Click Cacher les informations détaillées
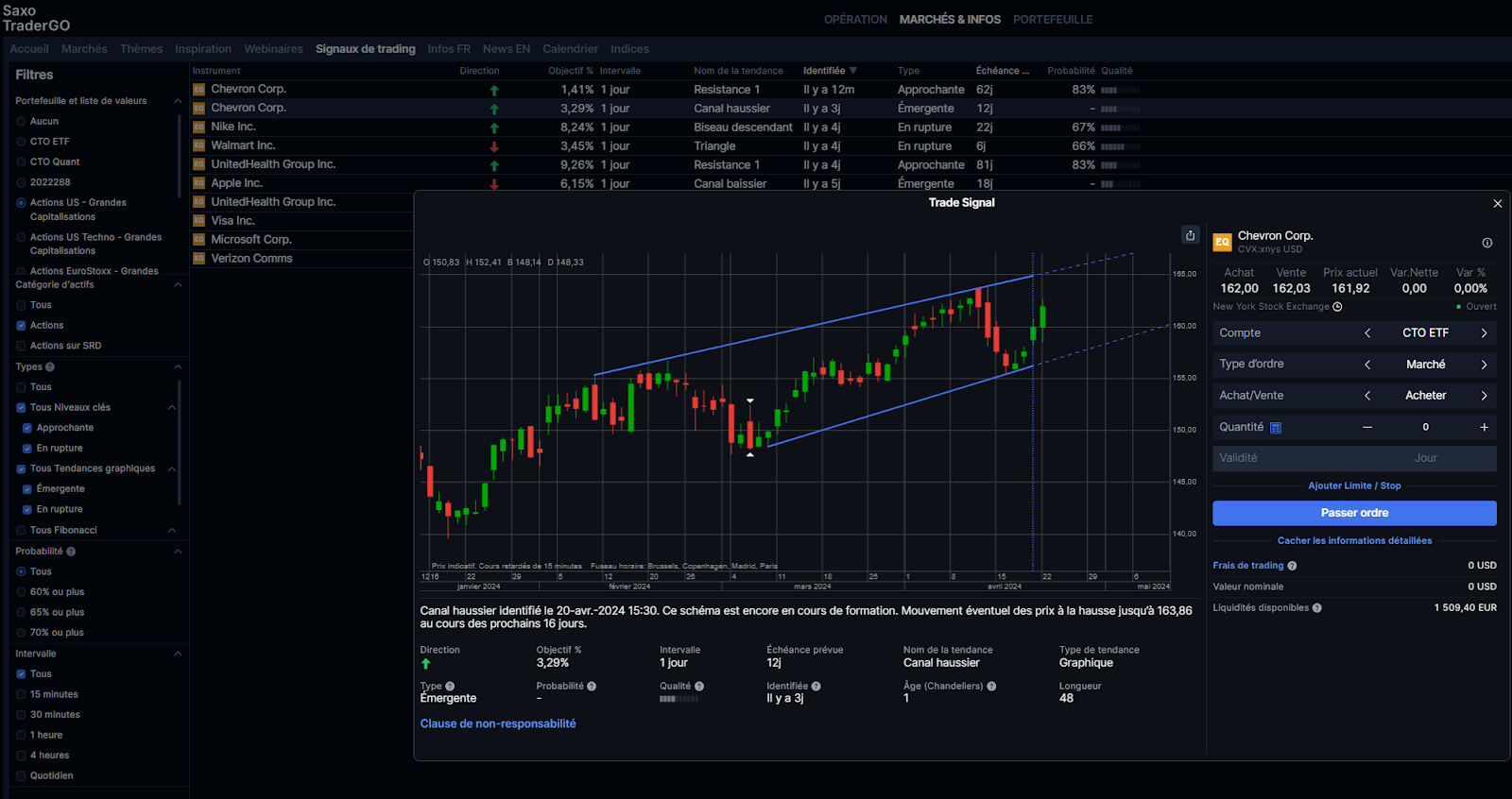 [x=1354, y=541]
